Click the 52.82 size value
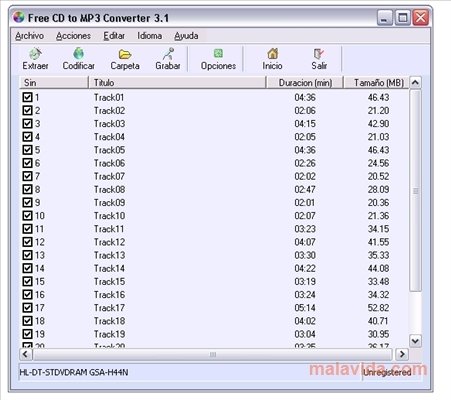The height and width of the screenshot is (400, 451). pos(378,308)
